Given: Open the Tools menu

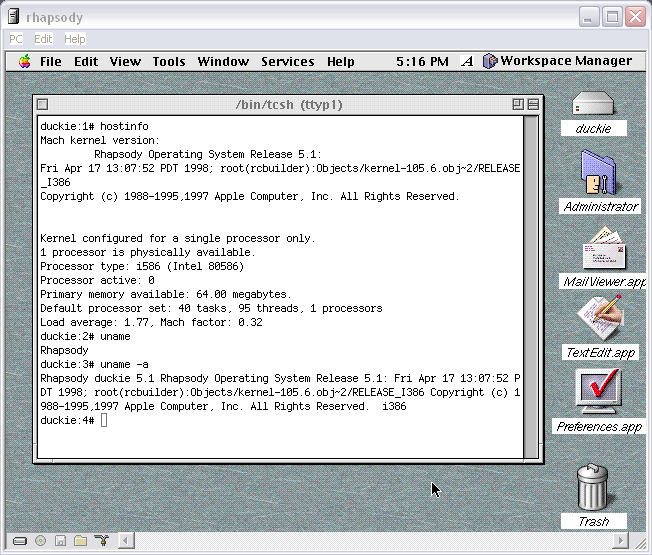Looking at the screenshot, I should click(169, 62).
